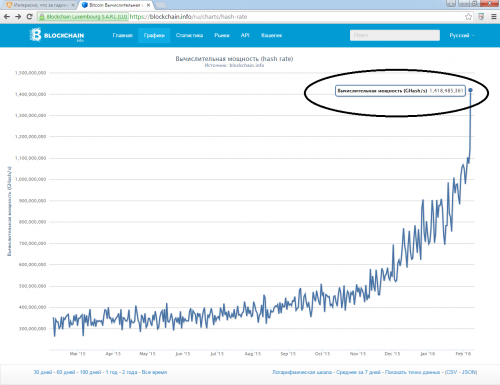Open a new tab with the new-tab button

pos(161,5)
